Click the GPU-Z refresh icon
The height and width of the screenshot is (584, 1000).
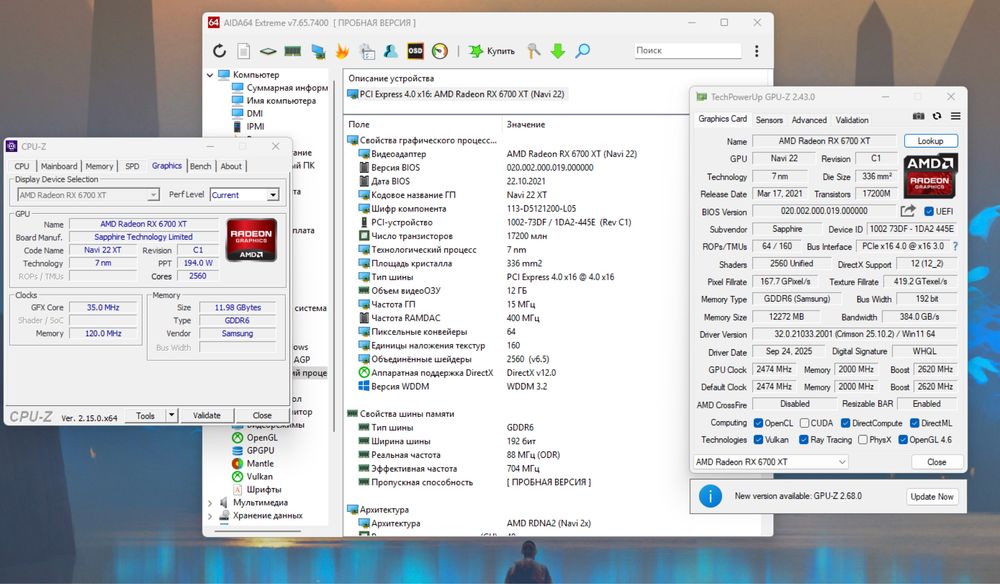937,116
